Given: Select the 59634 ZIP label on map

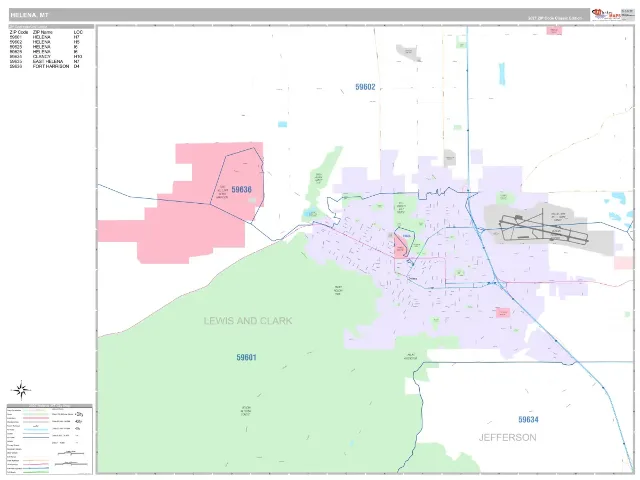Looking at the screenshot, I should tap(528, 419).
